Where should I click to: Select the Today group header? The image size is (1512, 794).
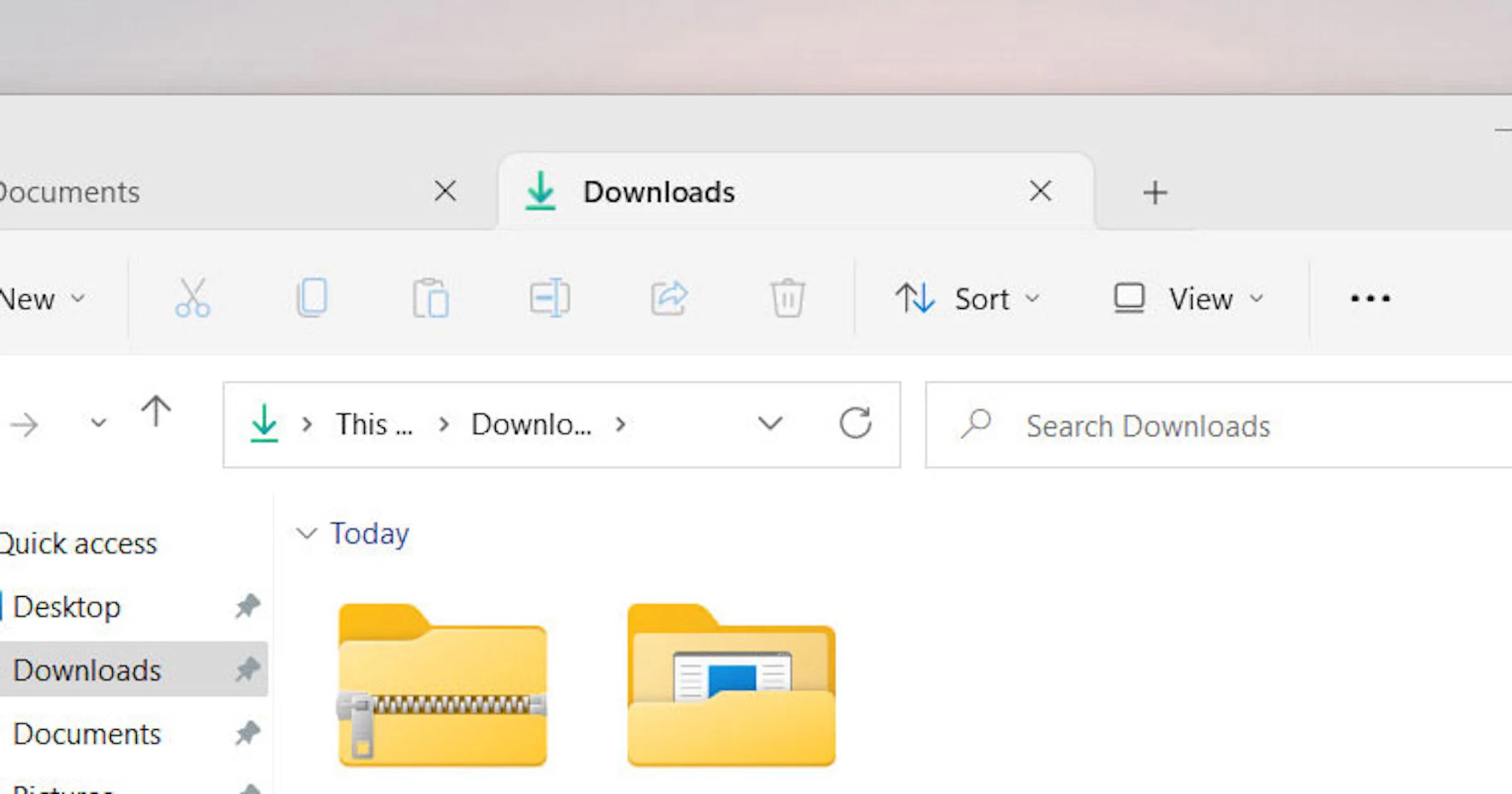(x=370, y=534)
